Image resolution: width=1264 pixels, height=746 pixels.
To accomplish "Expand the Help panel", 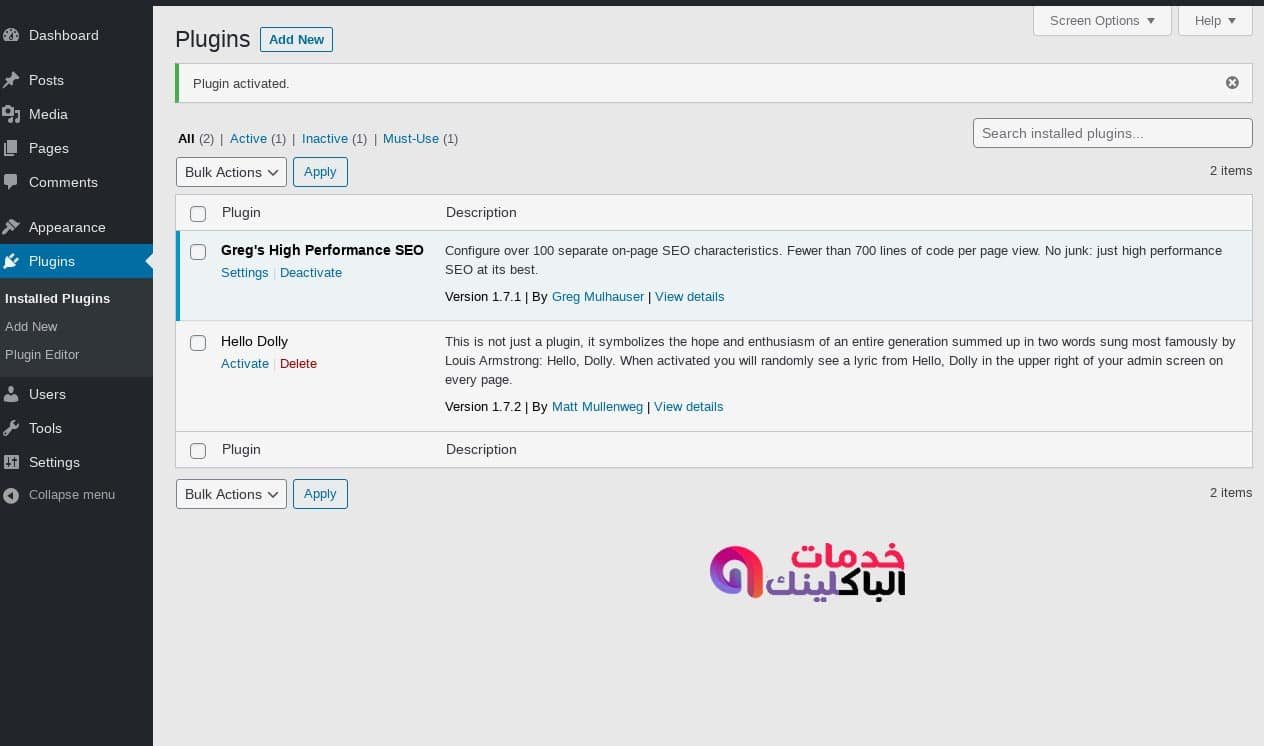I will point(1215,20).
